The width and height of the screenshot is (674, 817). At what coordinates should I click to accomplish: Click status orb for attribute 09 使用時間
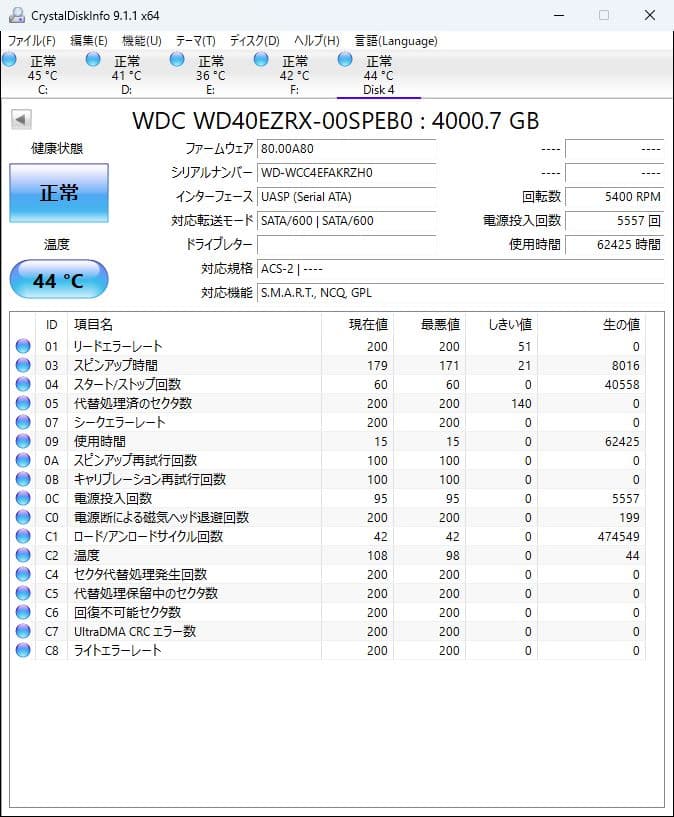point(23,441)
